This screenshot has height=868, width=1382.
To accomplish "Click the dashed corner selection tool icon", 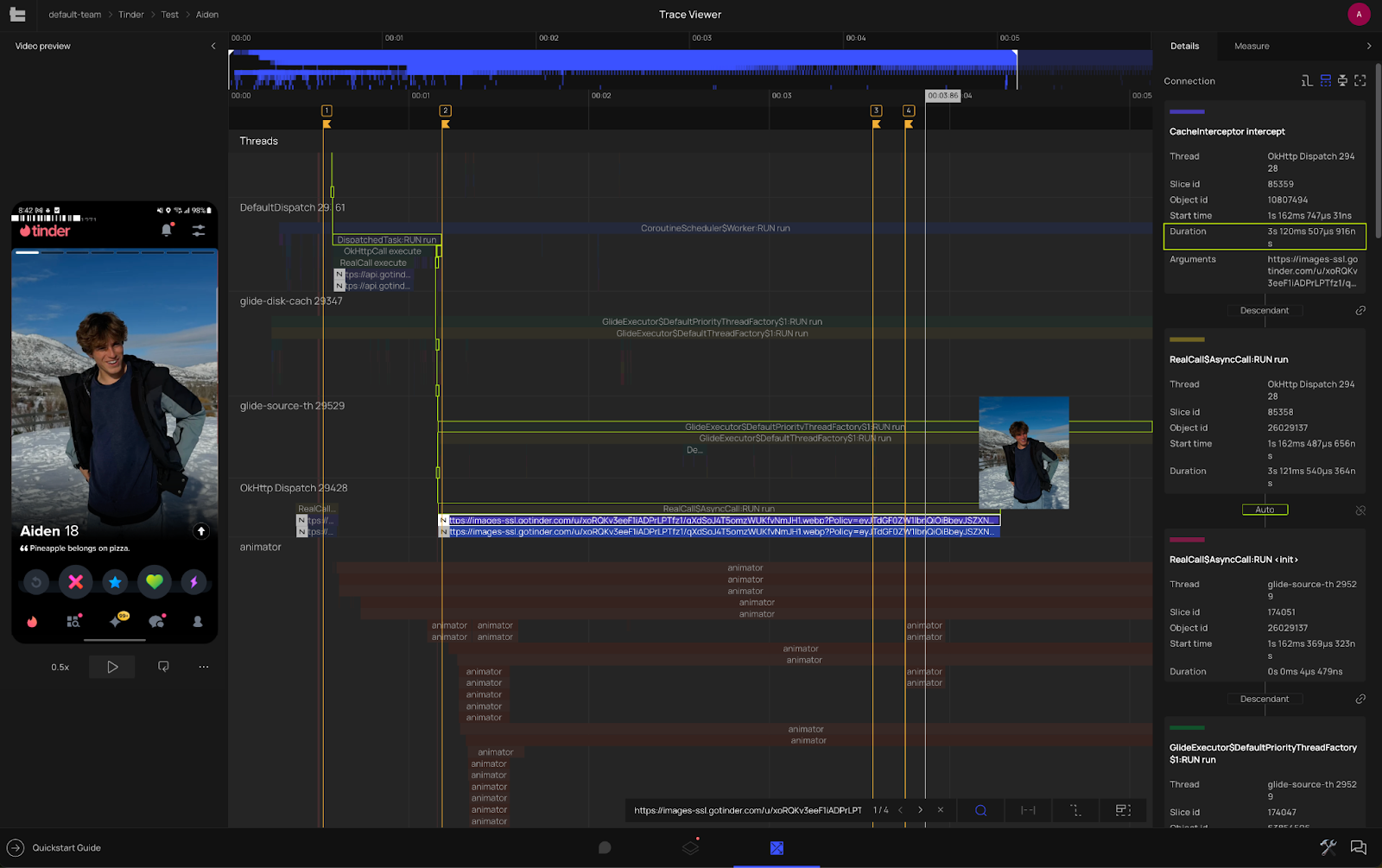I will coord(1075,810).
